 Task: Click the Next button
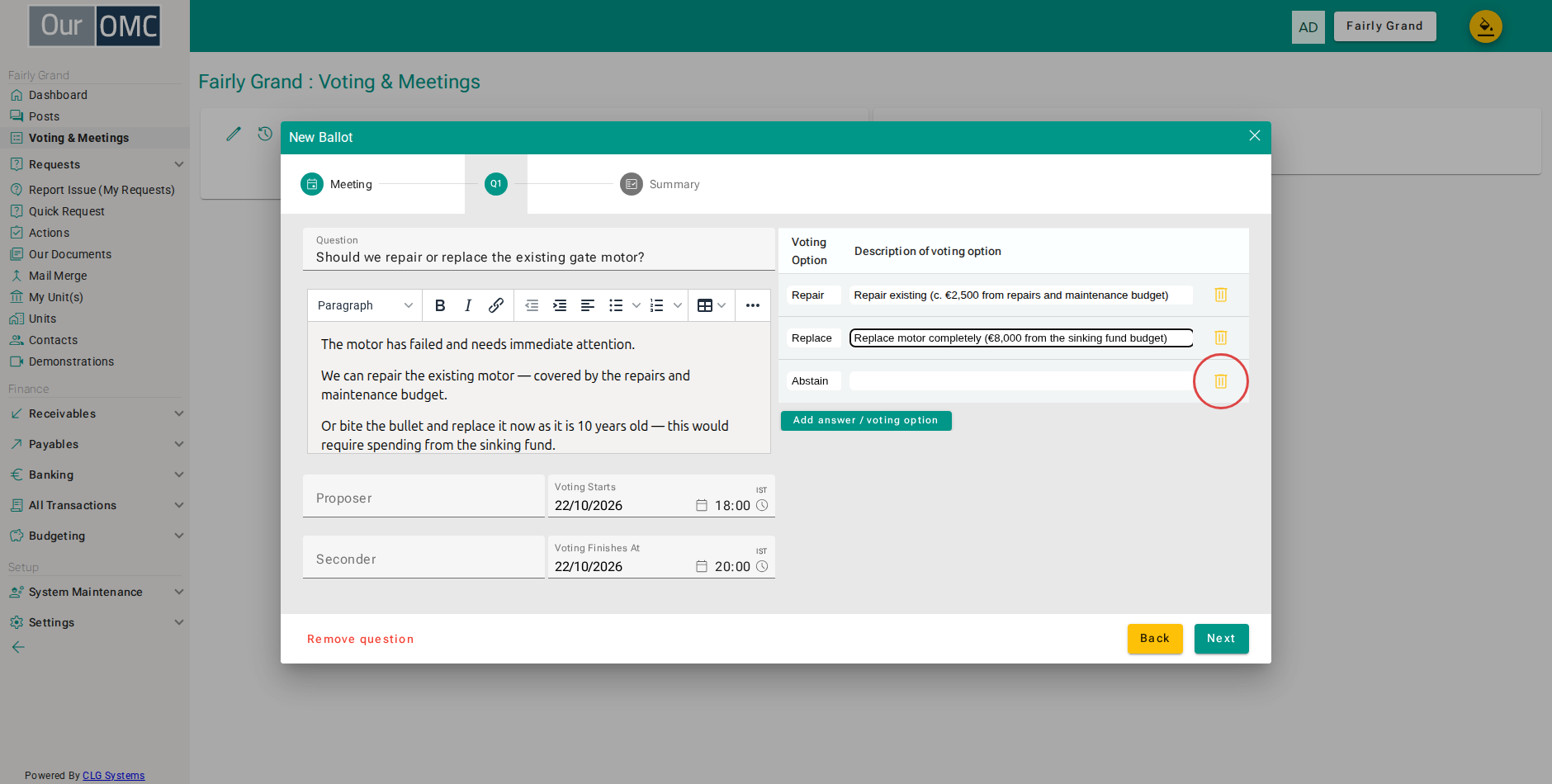(x=1221, y=639)
